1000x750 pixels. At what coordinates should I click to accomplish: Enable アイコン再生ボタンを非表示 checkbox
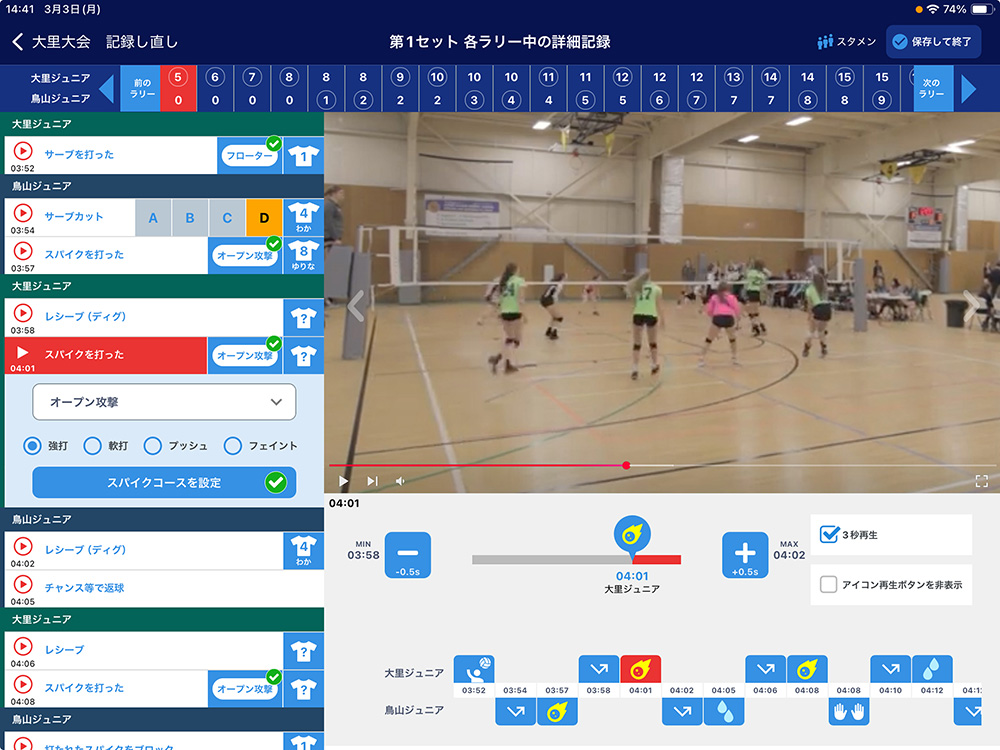click(x=828, y=585)
